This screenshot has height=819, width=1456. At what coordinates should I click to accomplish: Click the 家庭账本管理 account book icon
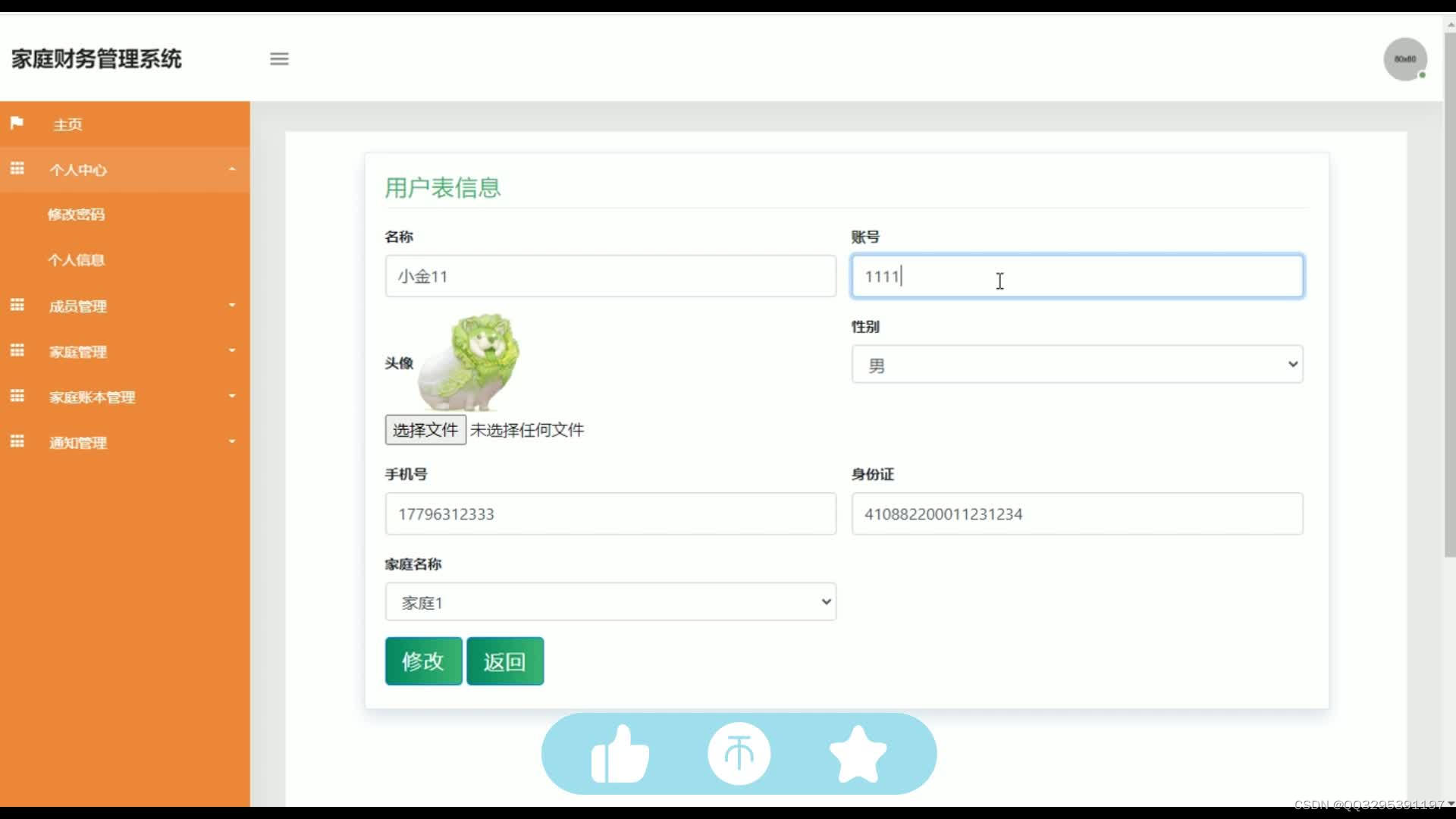click(x=15, y=397)
